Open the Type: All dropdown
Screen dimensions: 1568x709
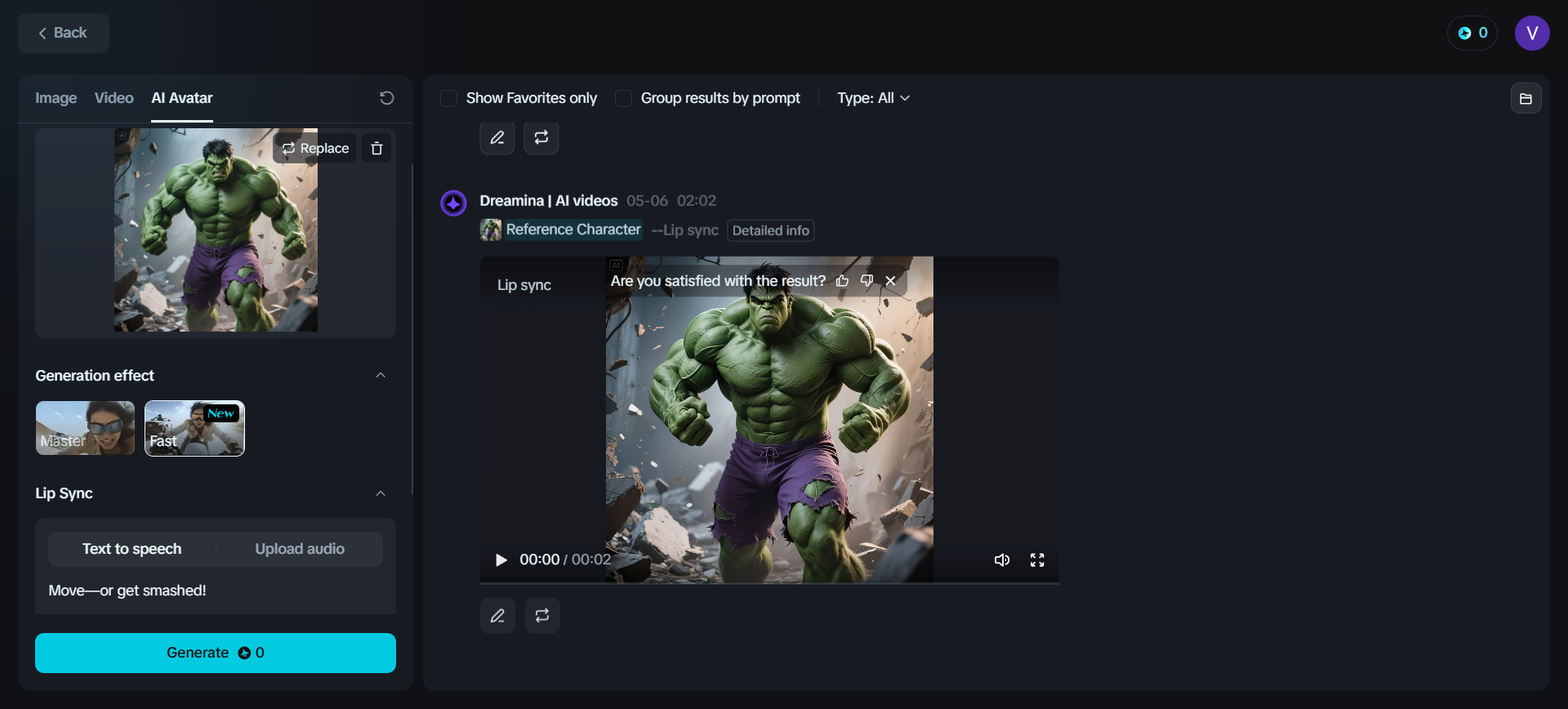click(873, 98)
